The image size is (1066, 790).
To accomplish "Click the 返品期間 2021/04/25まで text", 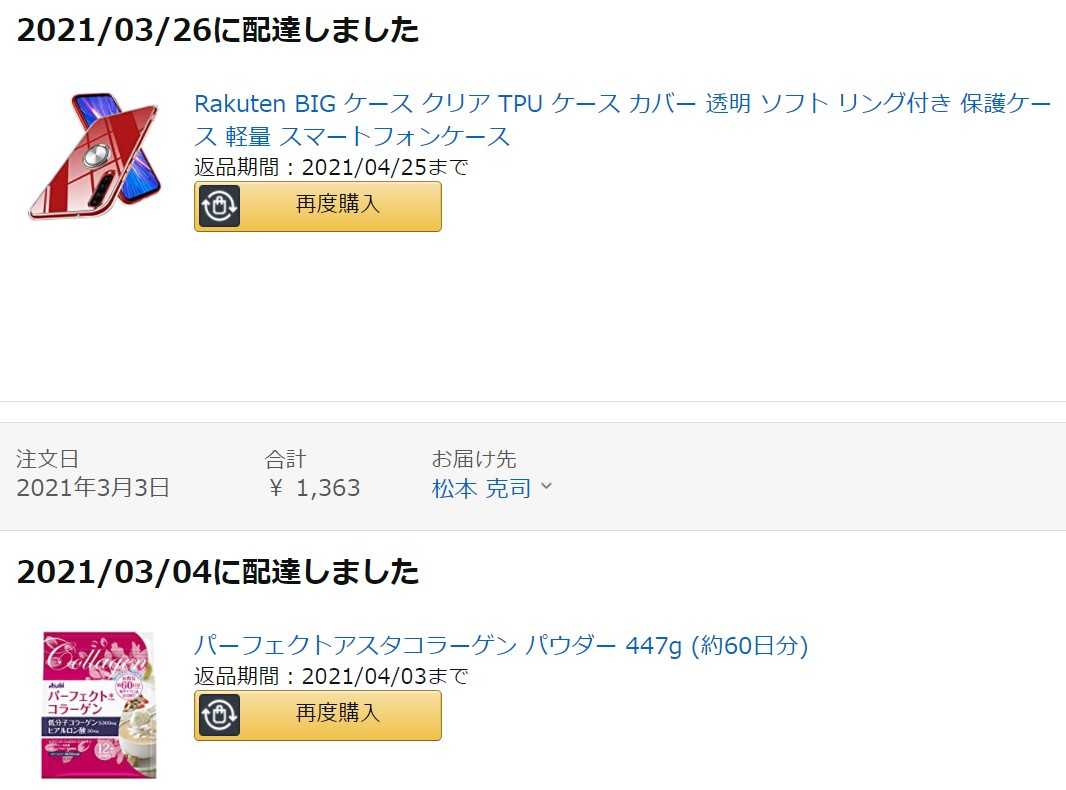I will [x=331, y=167].
